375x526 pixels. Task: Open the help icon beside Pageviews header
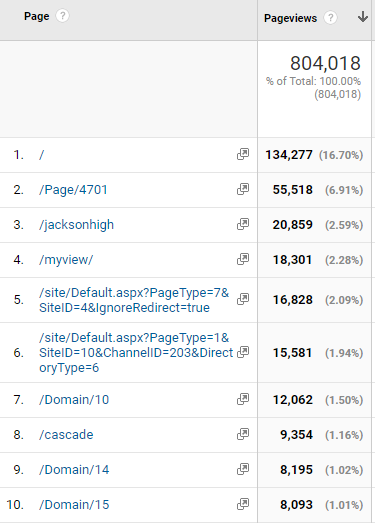pyautogui.click(x=330, y=17)
